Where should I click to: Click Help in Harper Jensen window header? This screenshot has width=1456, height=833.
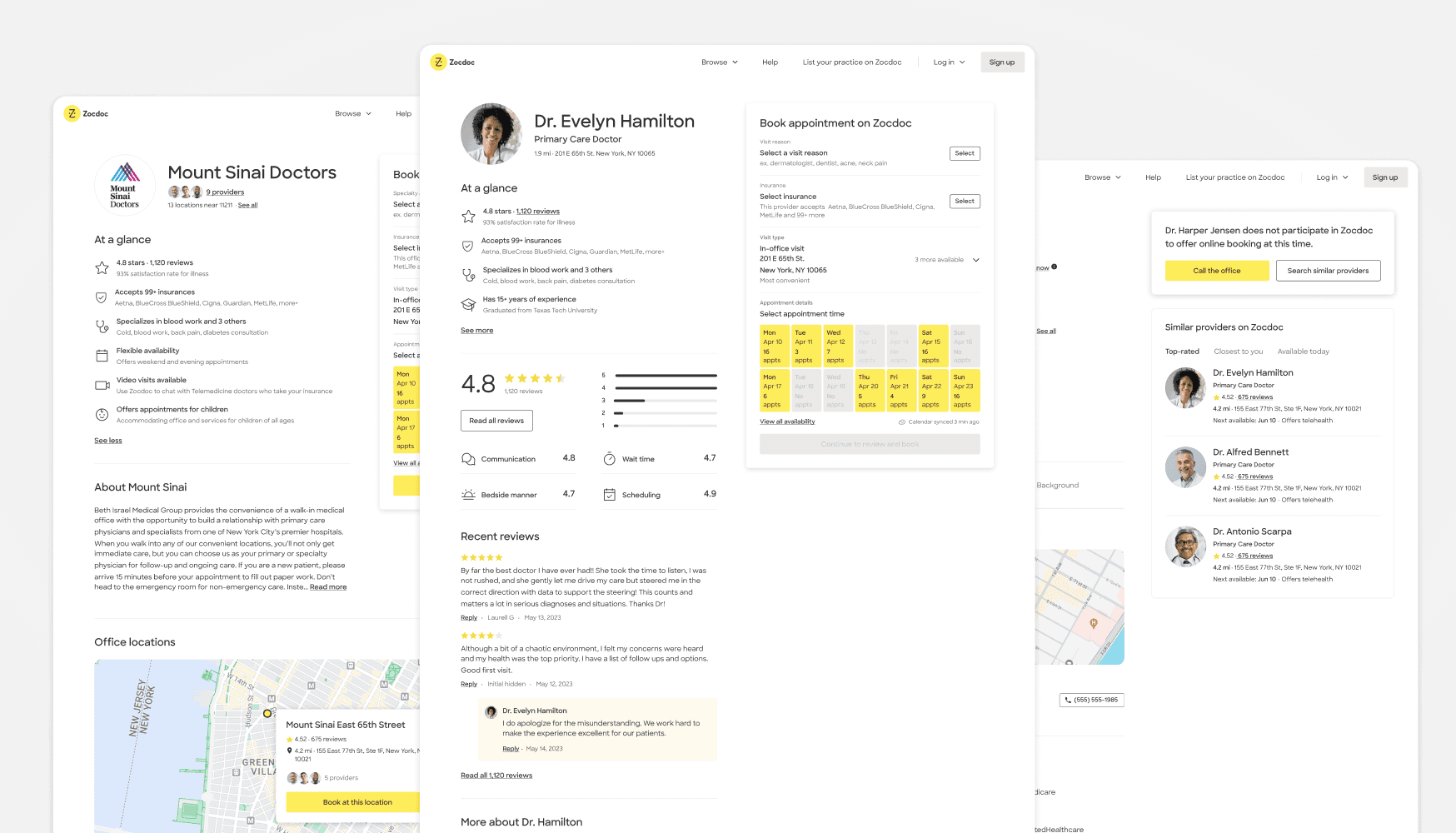pyautogui.click(x=1153, y=177)
